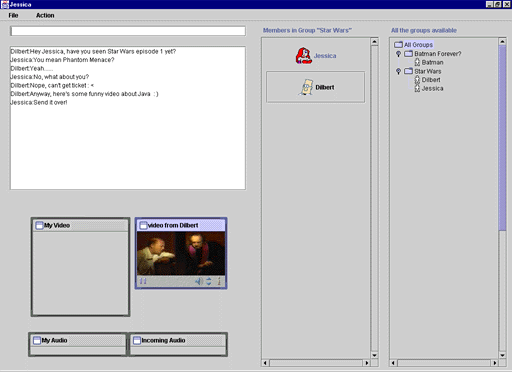Open the File menu
This screenshot has width=512, height=372.
tap(13, 15)
